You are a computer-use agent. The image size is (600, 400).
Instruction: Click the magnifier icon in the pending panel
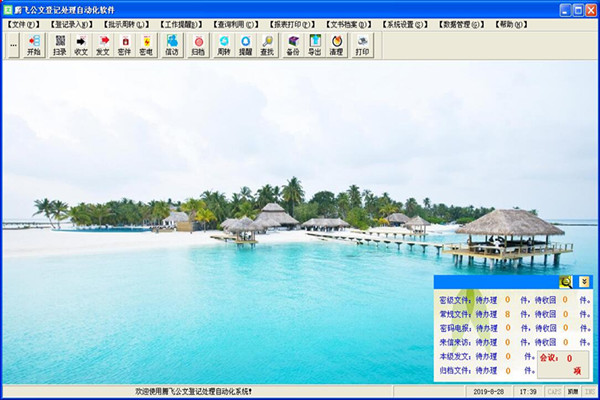566,282
